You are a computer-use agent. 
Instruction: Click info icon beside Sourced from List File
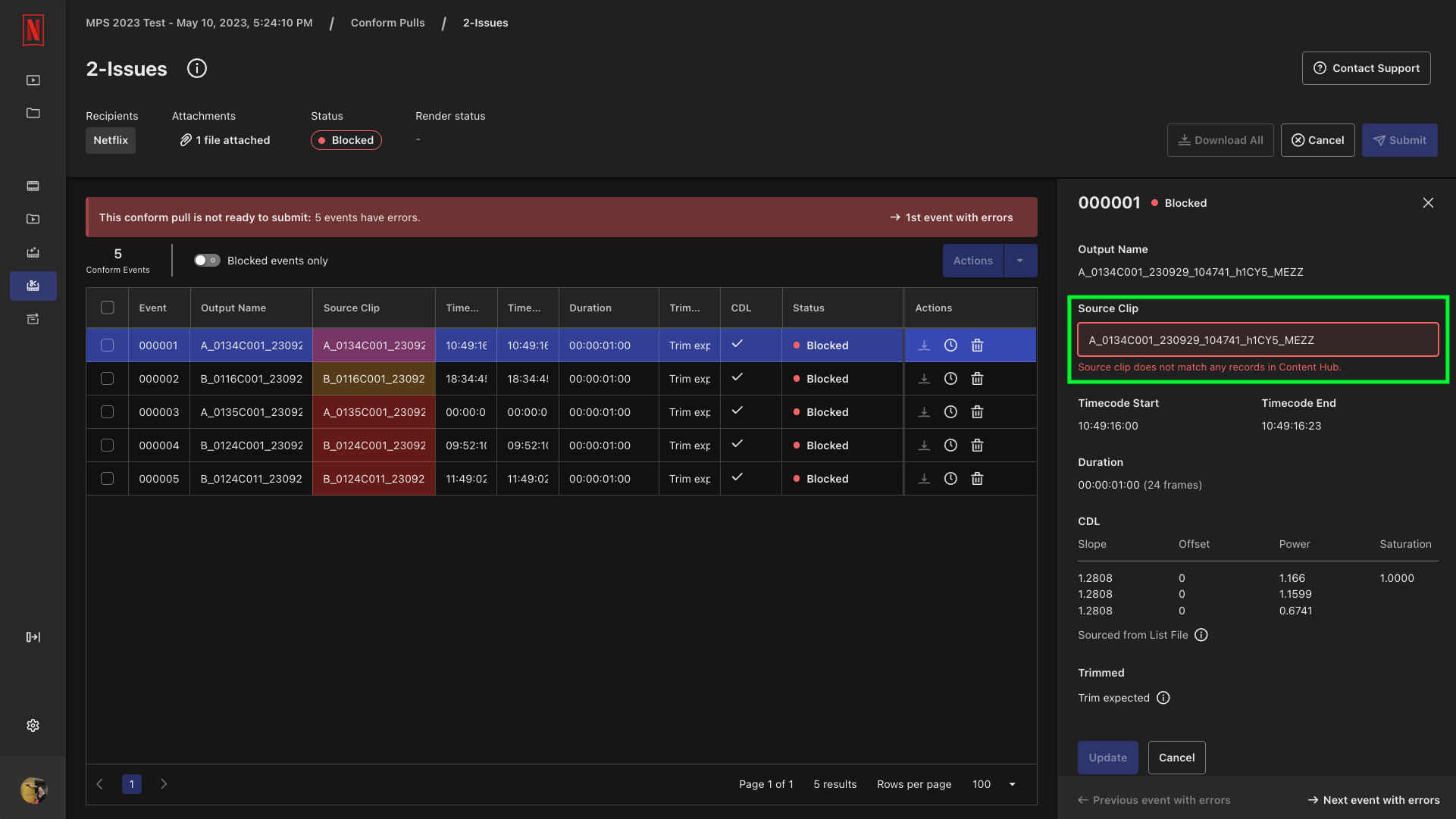[1201, 635]
